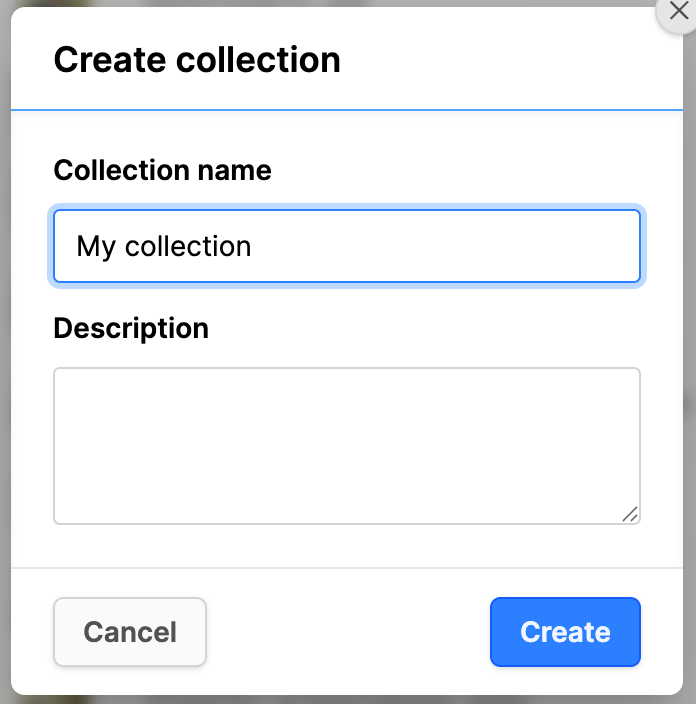Place cursor after 'My collection' text
696x704 pixels.
point(254,246)
